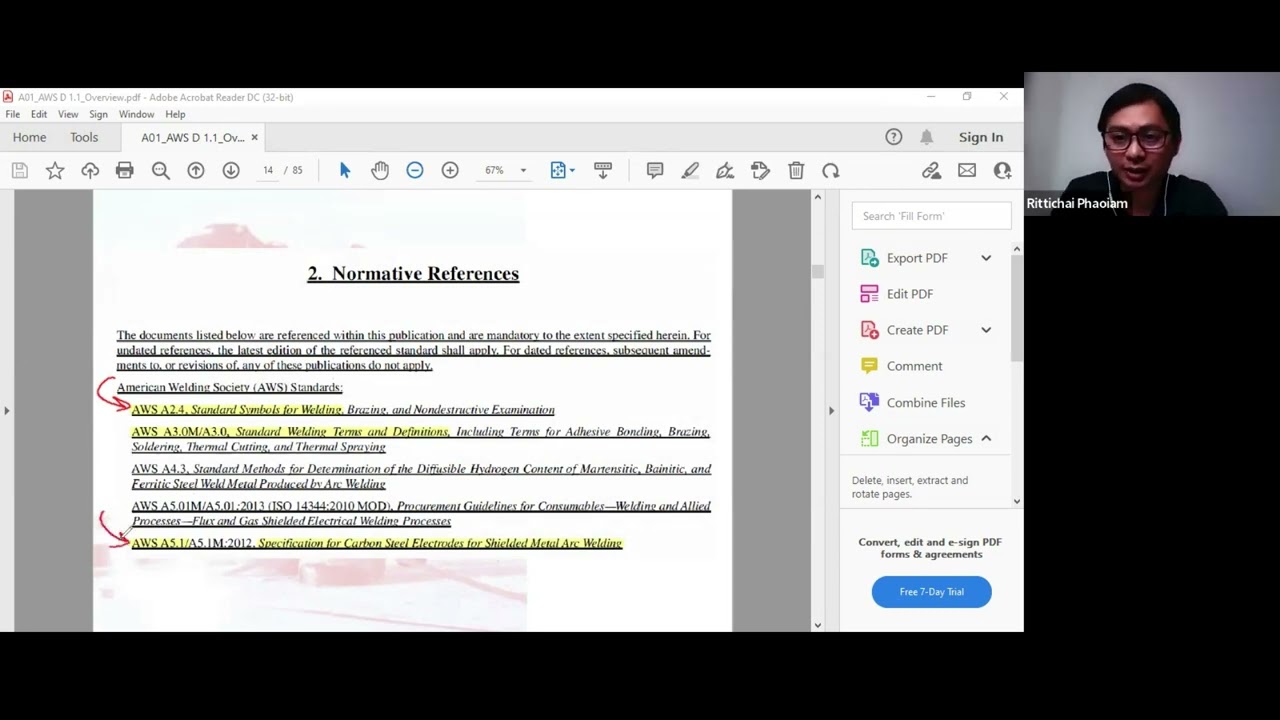Click the scrolling mode icon

[x=603, y=171]
